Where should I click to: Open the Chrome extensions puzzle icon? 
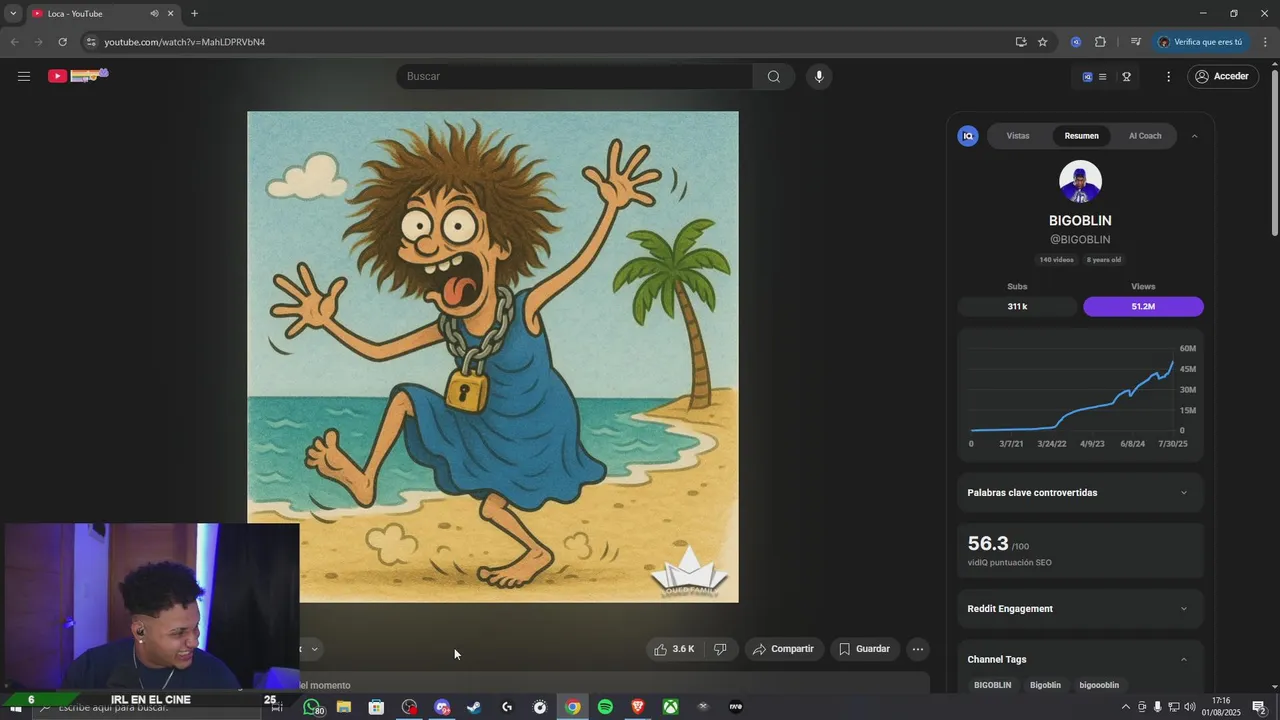1100,42
